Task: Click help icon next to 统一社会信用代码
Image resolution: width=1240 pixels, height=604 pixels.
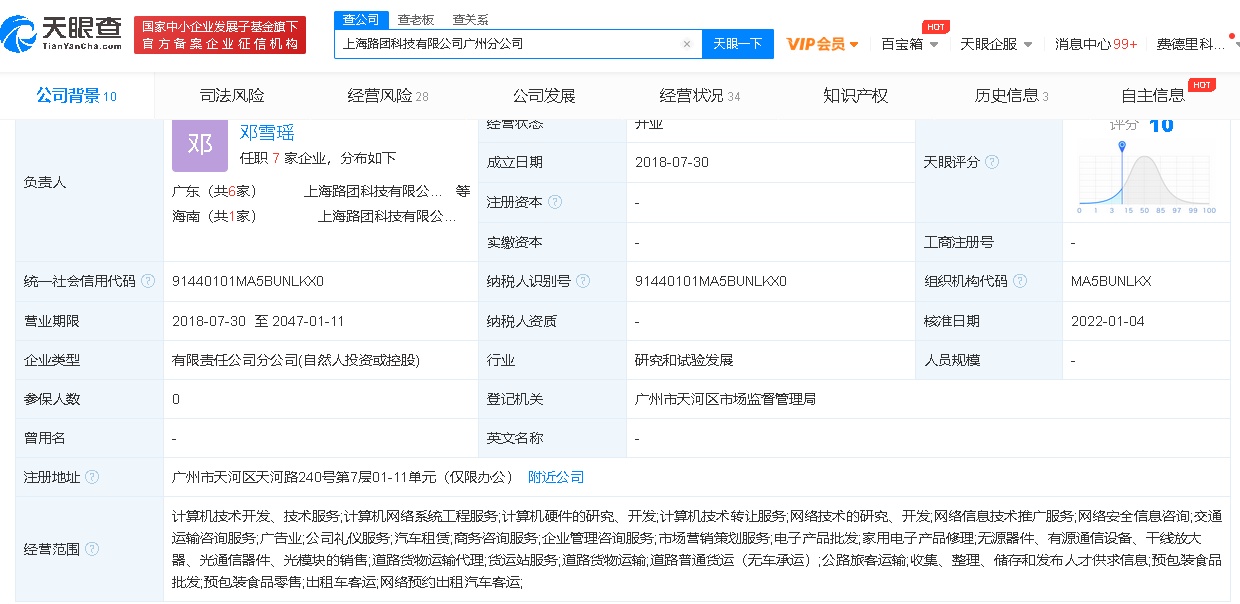Action: point(148,281)
